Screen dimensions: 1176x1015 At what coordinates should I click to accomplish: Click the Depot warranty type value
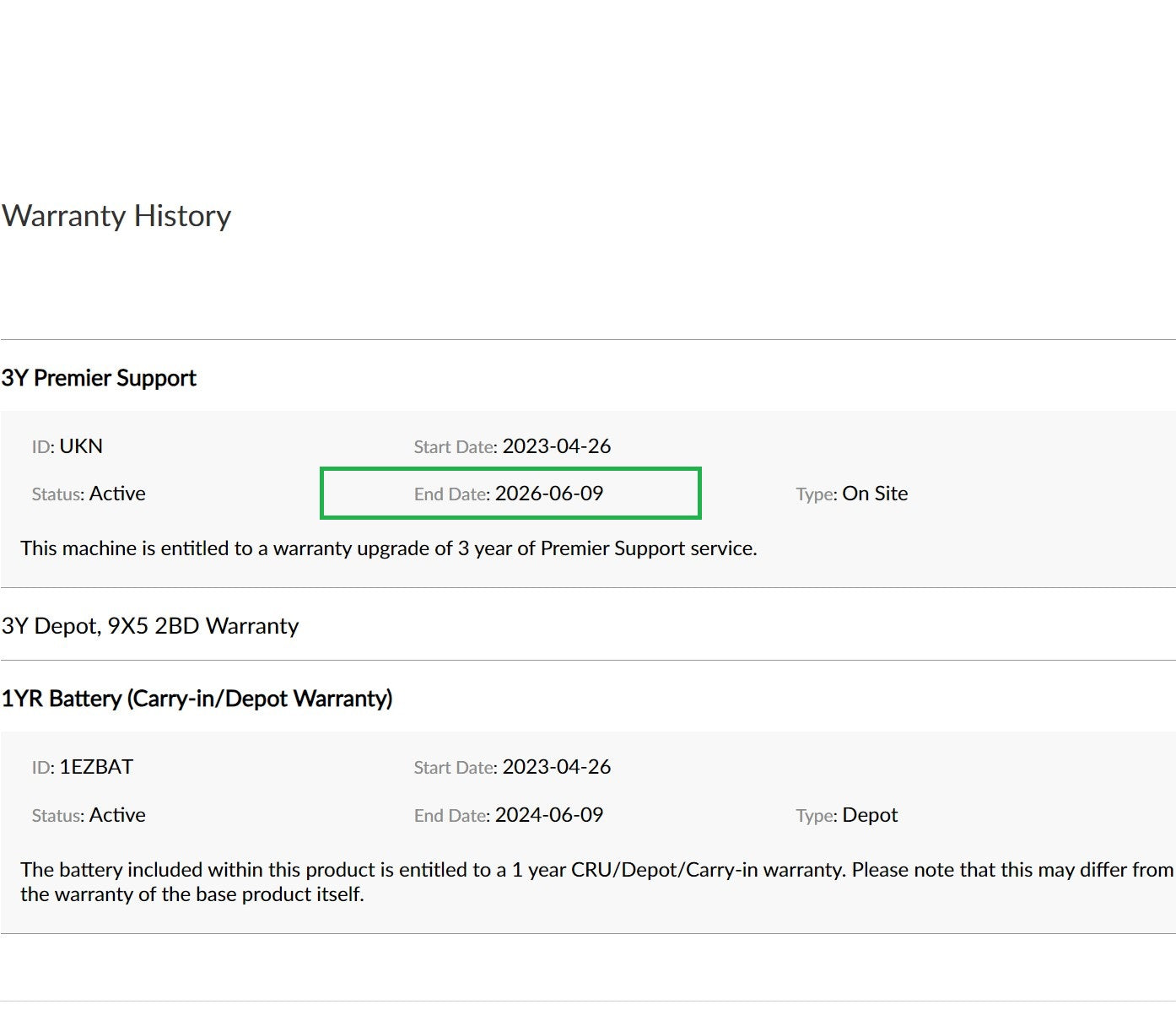pos(870,815)
